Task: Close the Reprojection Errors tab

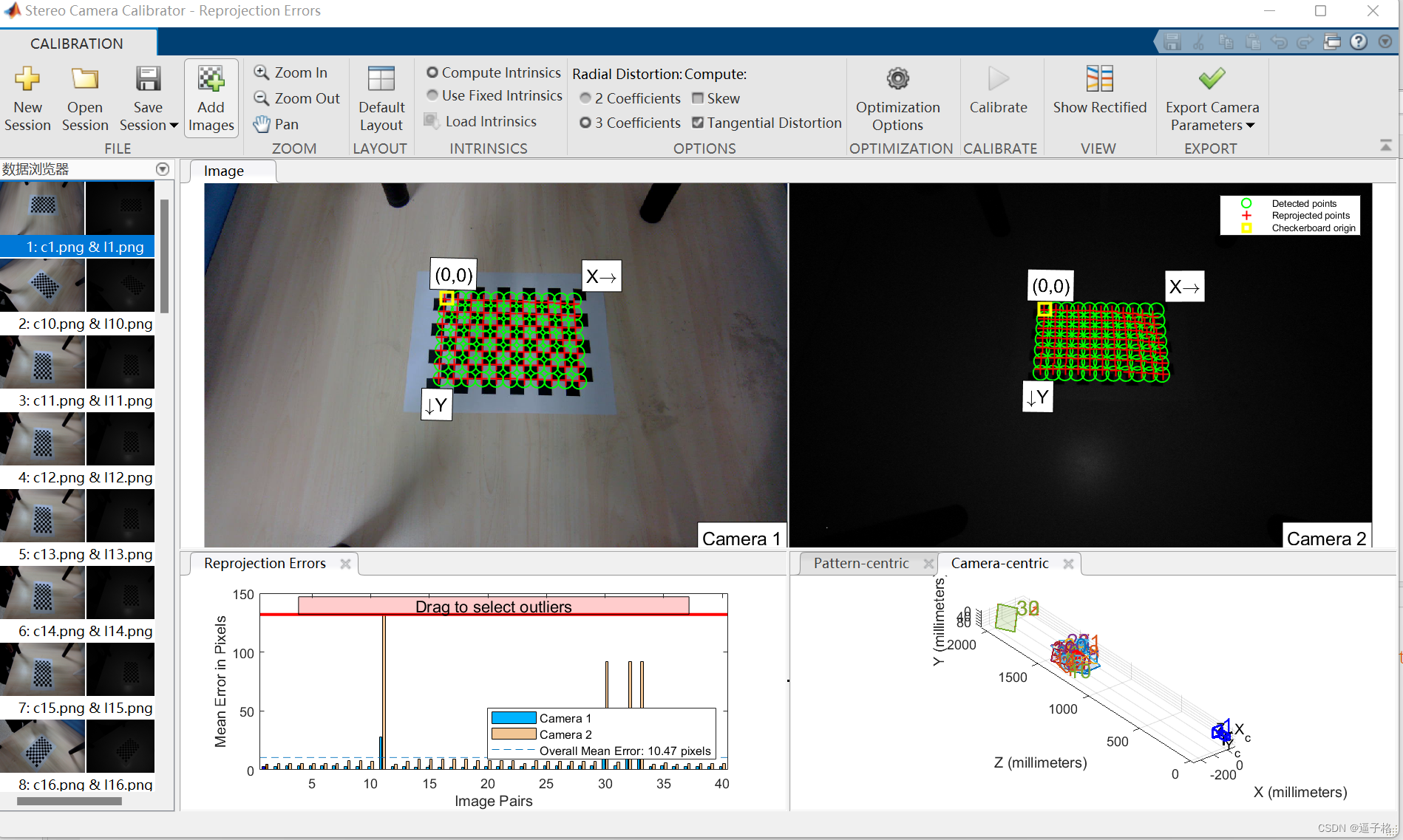Action: 345,564
